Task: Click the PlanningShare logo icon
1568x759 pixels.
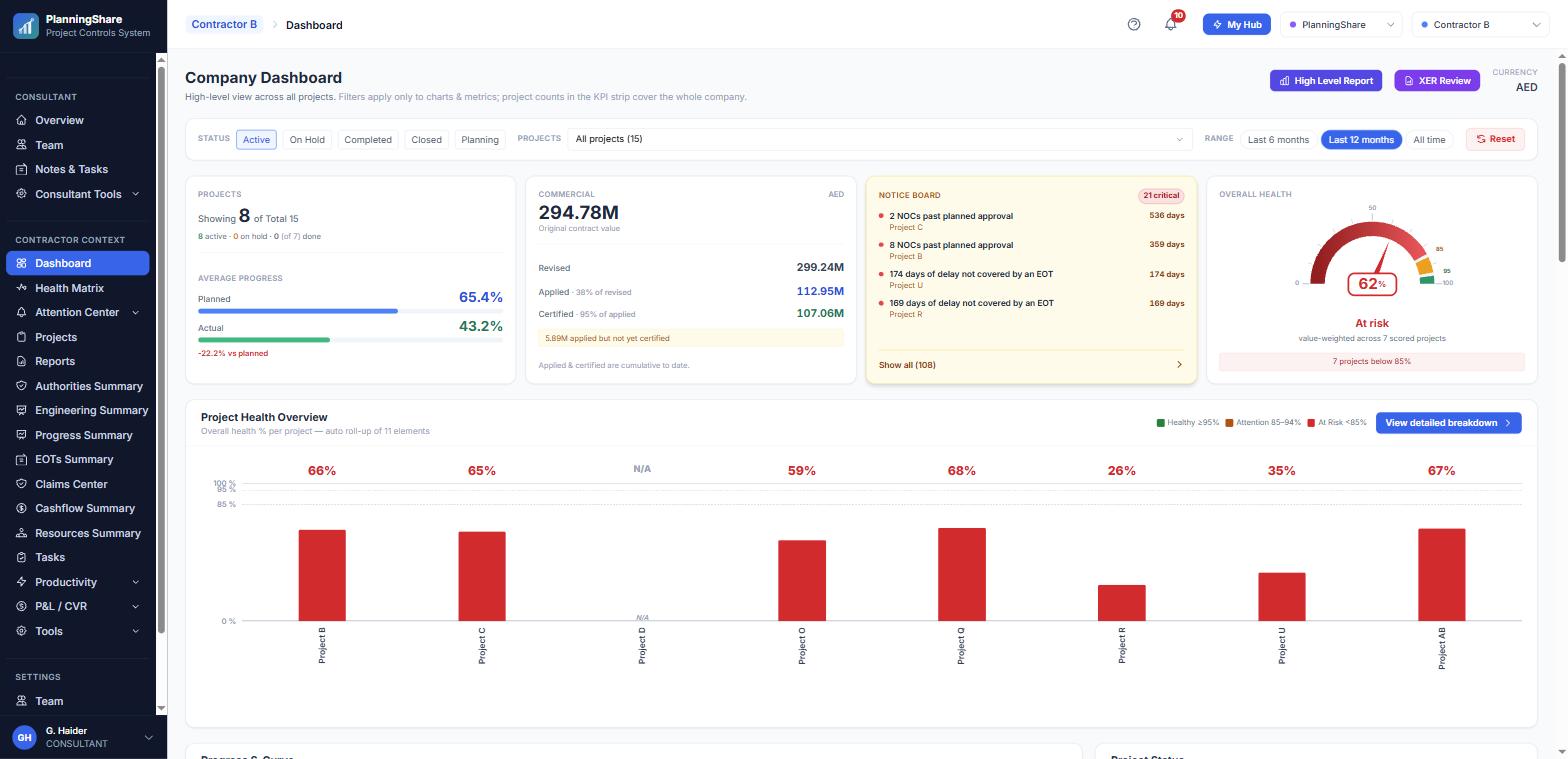Action: pos(26,25)
